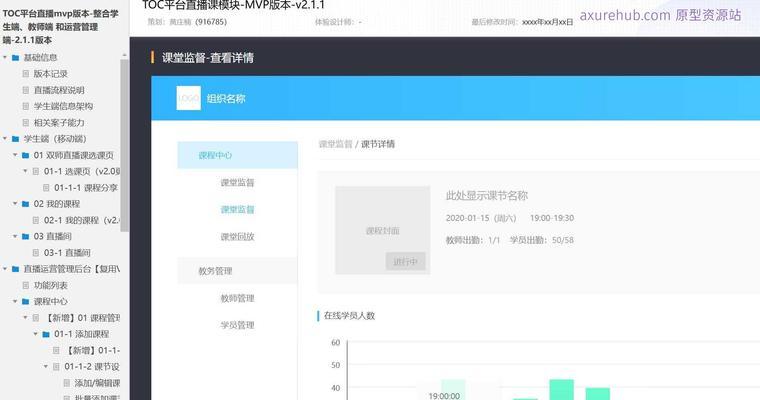Image resolution: width=760 pixels, height=400 pixels.
Task: Click the page icon next to 版本记录
Action: tap(26, 74)
